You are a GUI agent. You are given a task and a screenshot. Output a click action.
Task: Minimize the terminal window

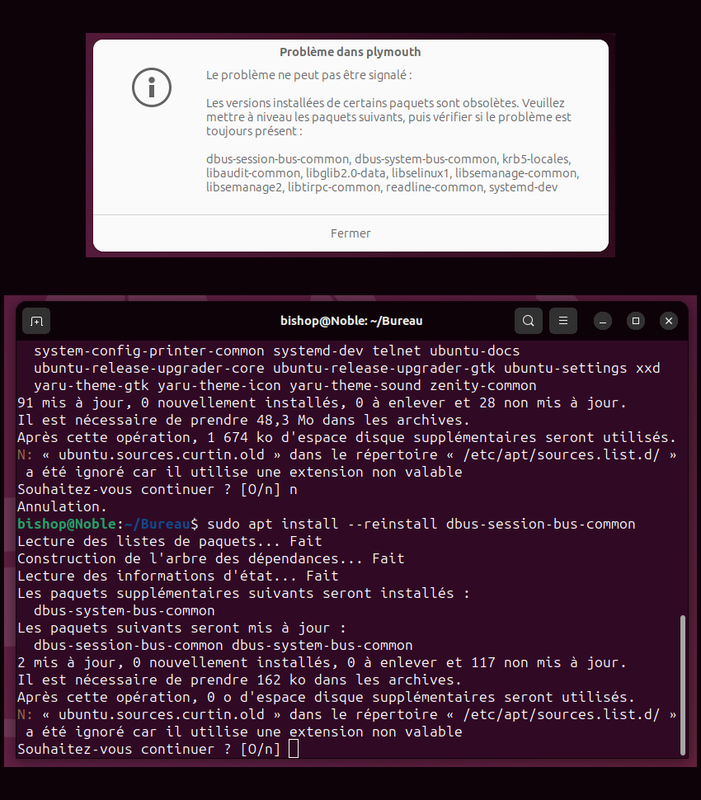tap(603, 321)
